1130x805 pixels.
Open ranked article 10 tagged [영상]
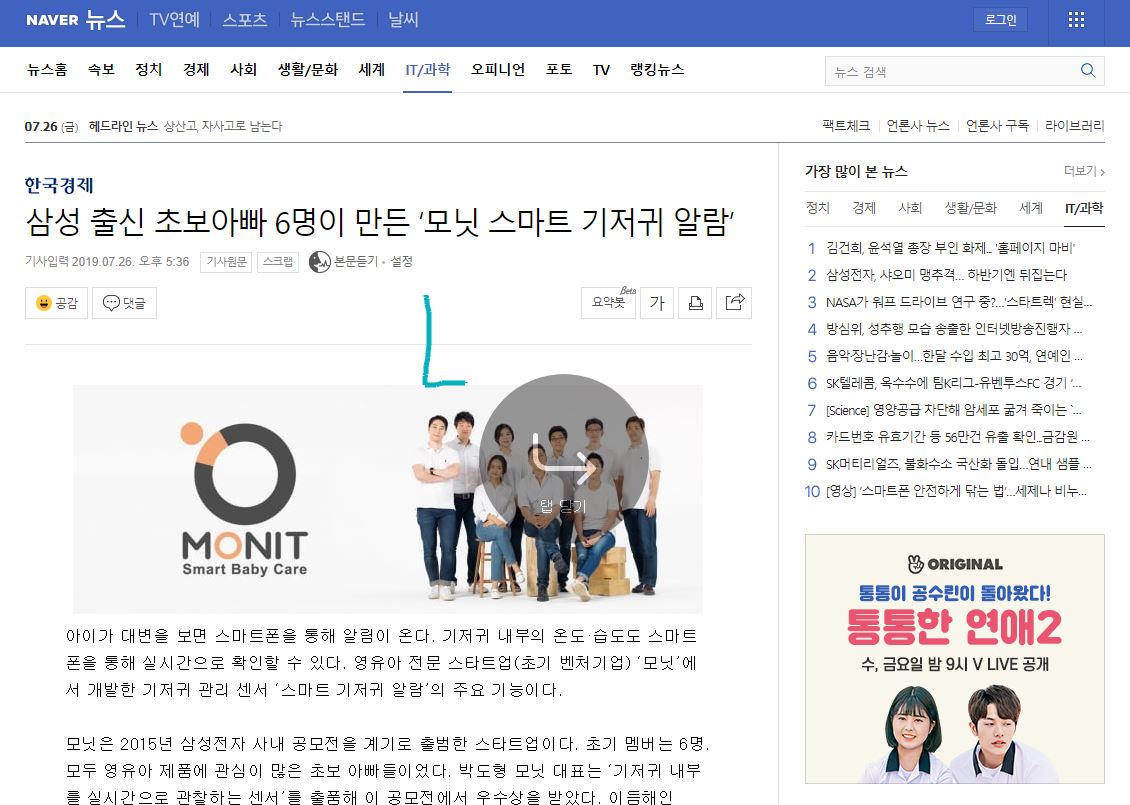coord(956,491)
